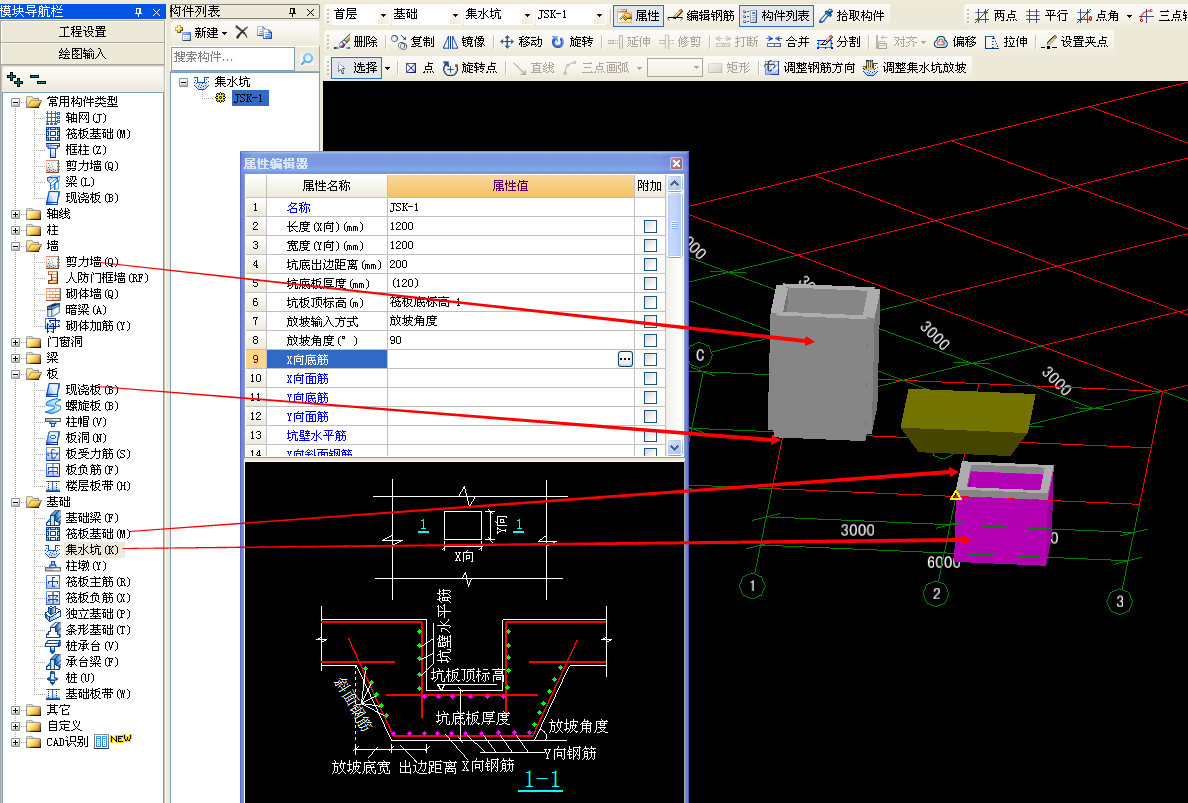Check the 附加 box for 长度(X向)
The width and height of the screenshot is (1188, 803).
(x=650, y=226)
